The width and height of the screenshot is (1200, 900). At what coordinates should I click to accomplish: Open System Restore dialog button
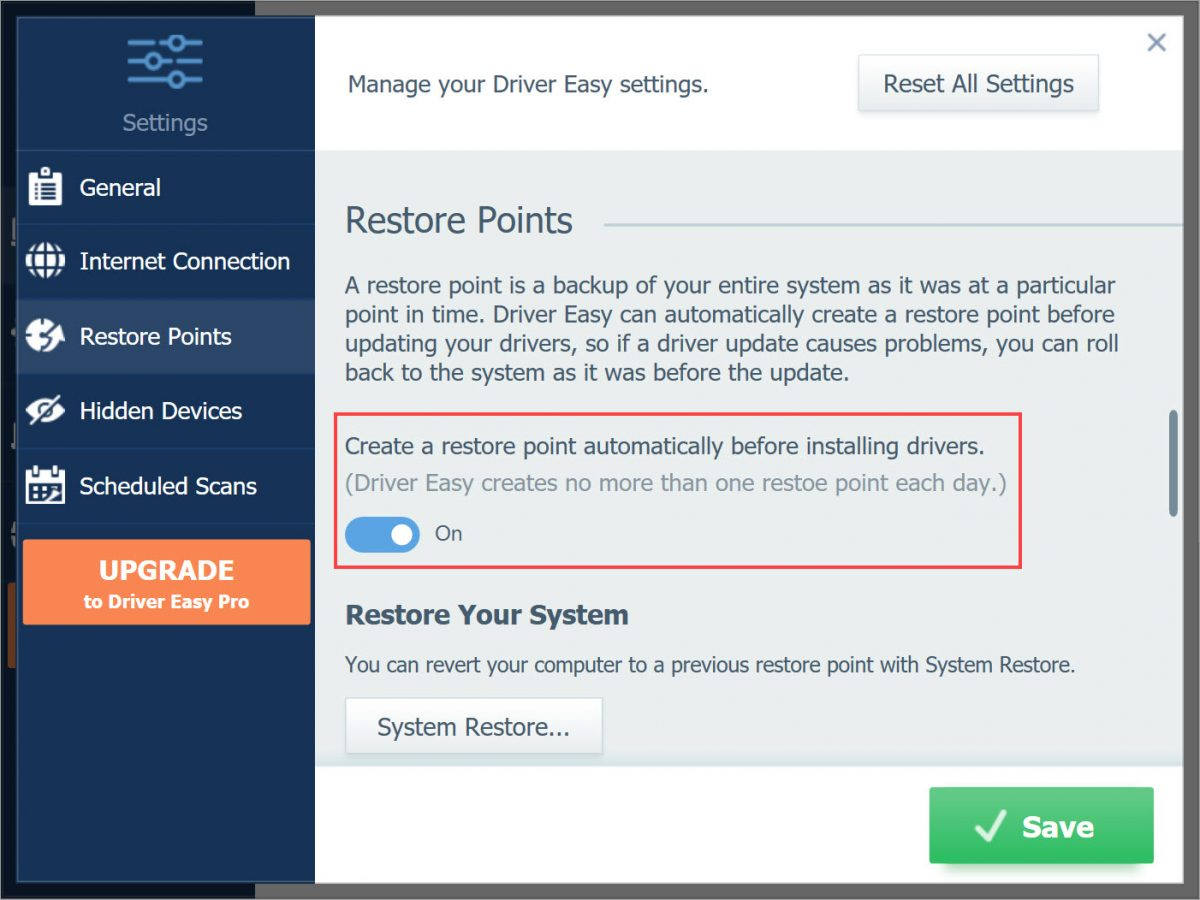point(474,727)
